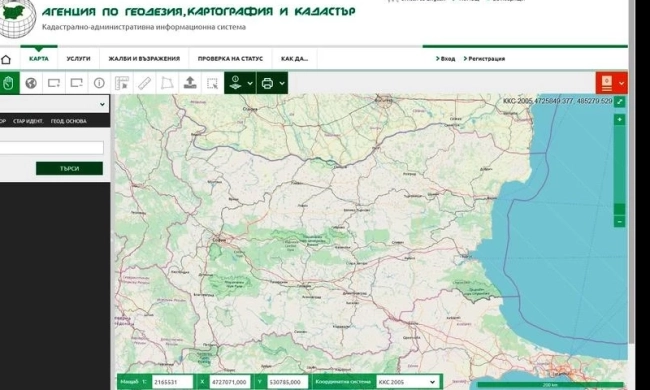Image resolution: width=650 pixels, height=390 pixels.
Task: Zoom out with the minus button
Action: tap(619, 222)
